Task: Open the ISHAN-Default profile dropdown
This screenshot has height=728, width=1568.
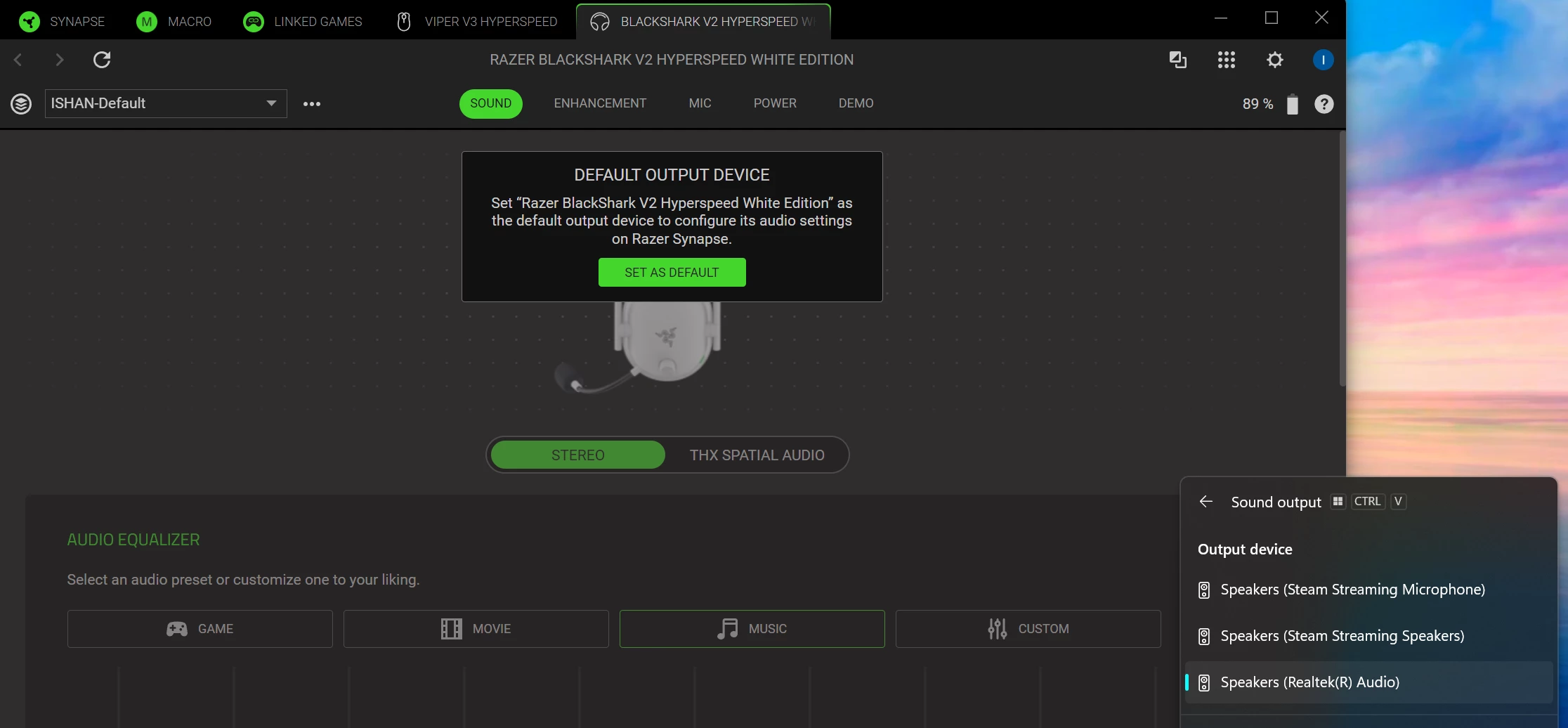Action: click(166, 103)
